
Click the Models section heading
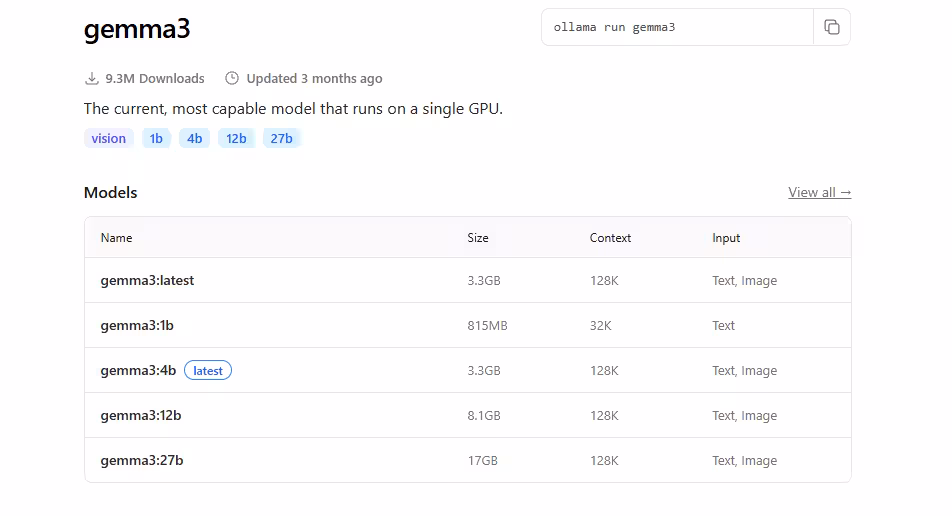coord(110,192)
